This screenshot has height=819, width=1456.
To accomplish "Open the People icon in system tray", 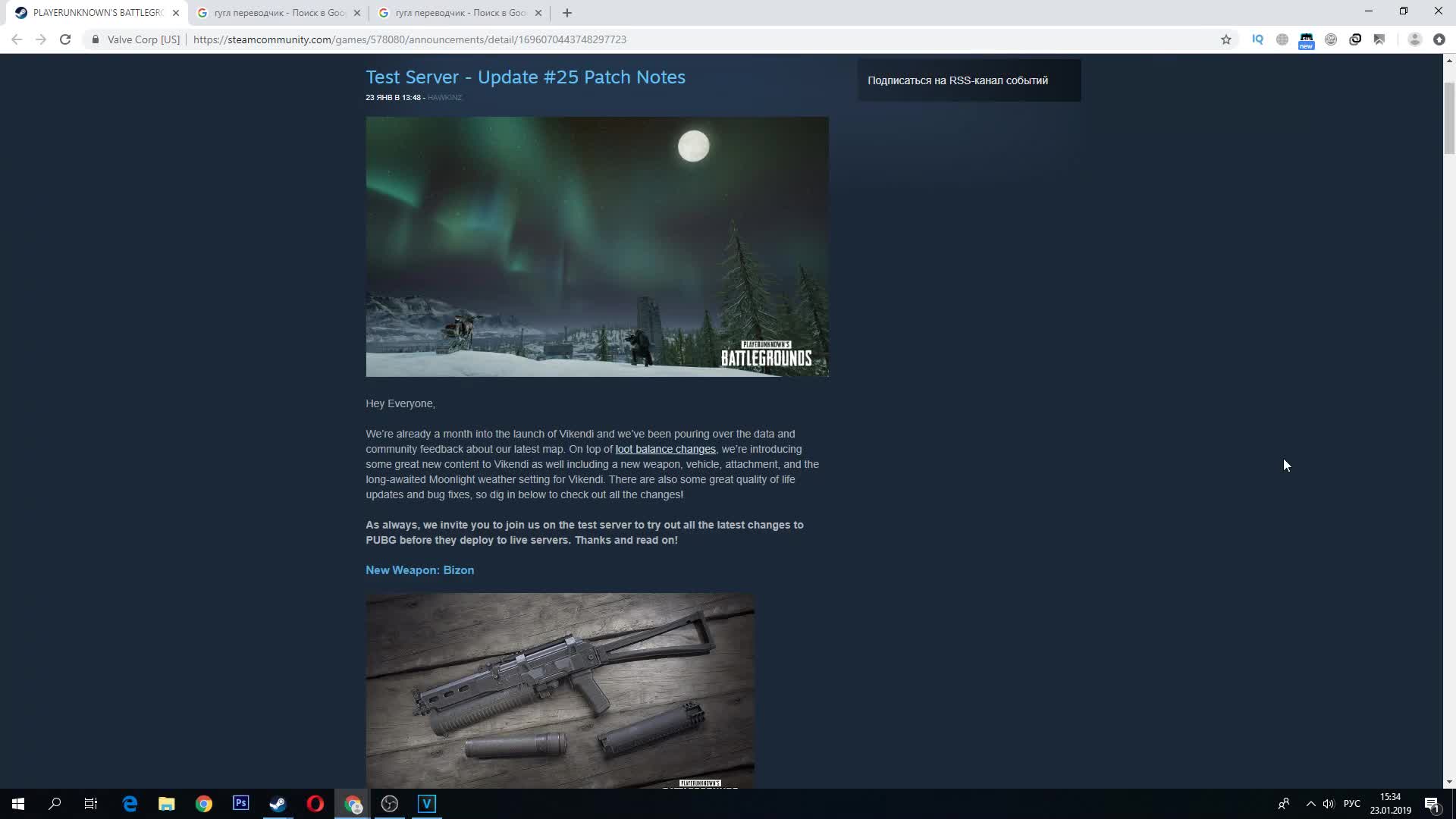I will click(x=1284, y=804).
